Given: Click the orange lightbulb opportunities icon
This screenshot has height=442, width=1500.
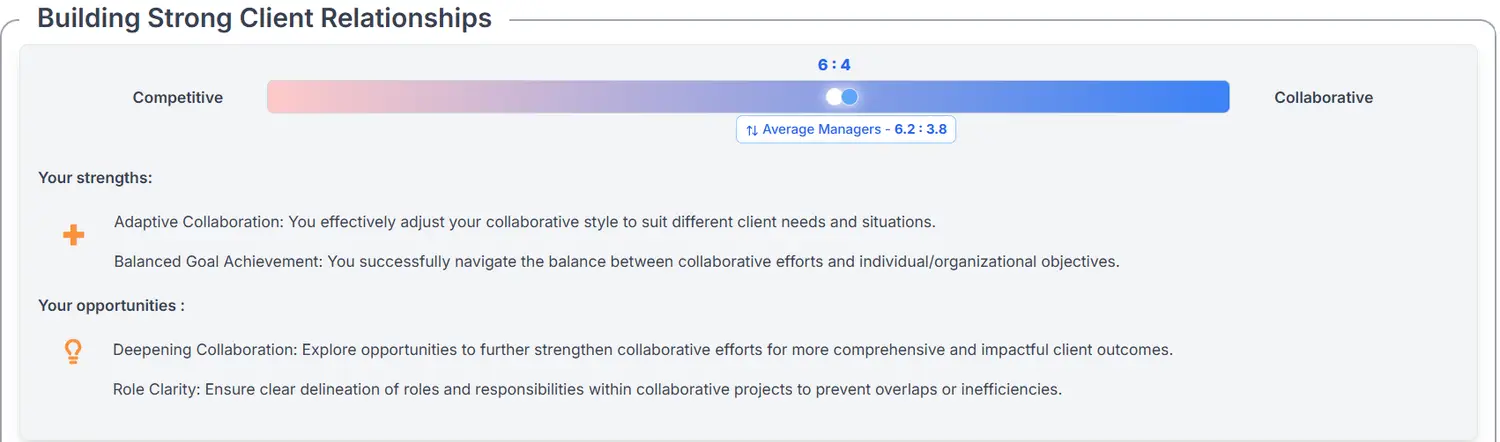Looking at the screenshot, I should tap(72, 351).
